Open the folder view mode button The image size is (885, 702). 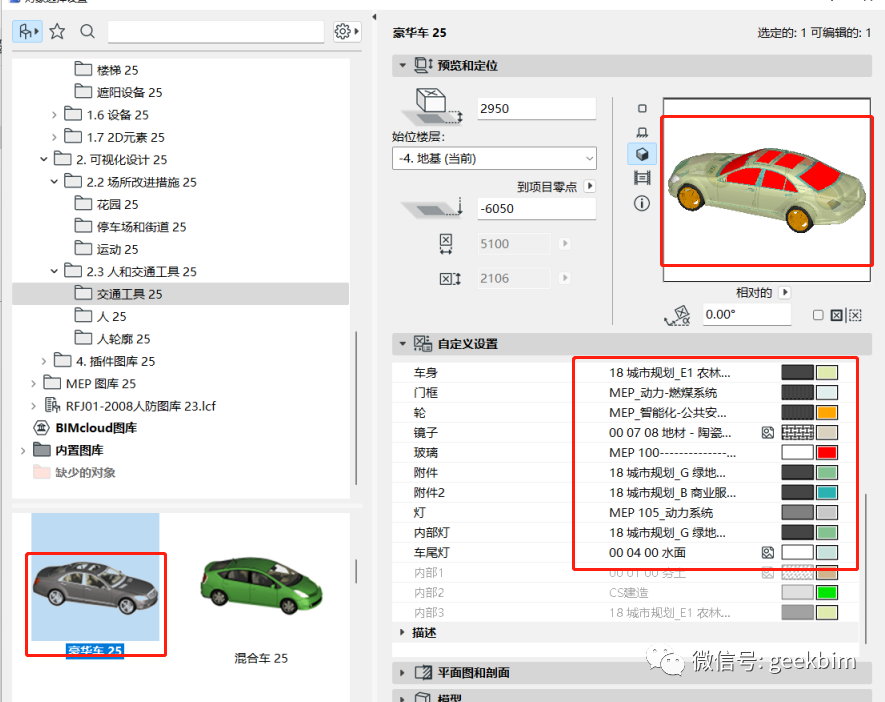click(28, 32)
